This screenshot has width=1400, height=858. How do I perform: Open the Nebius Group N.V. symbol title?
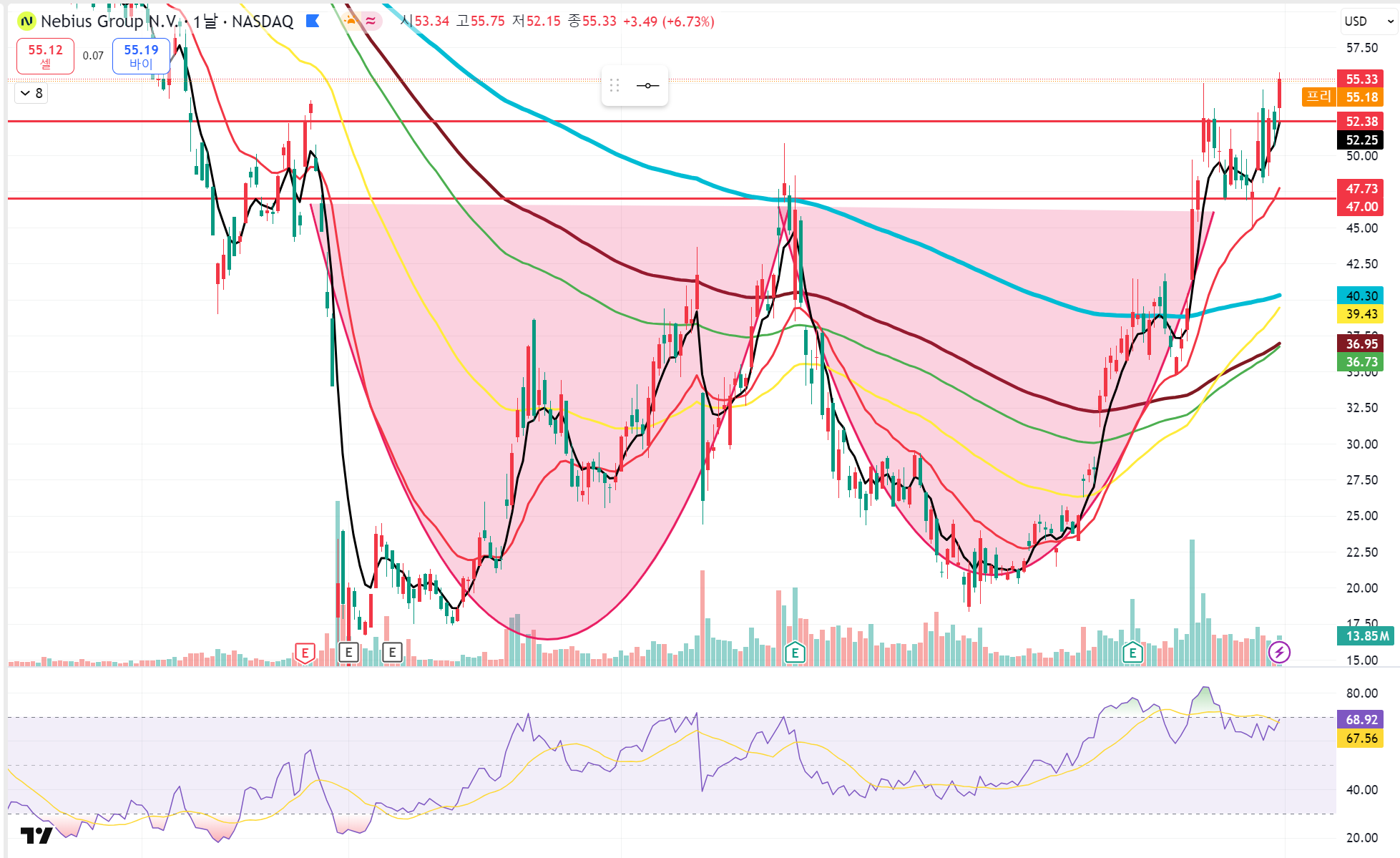pos(109,21)
